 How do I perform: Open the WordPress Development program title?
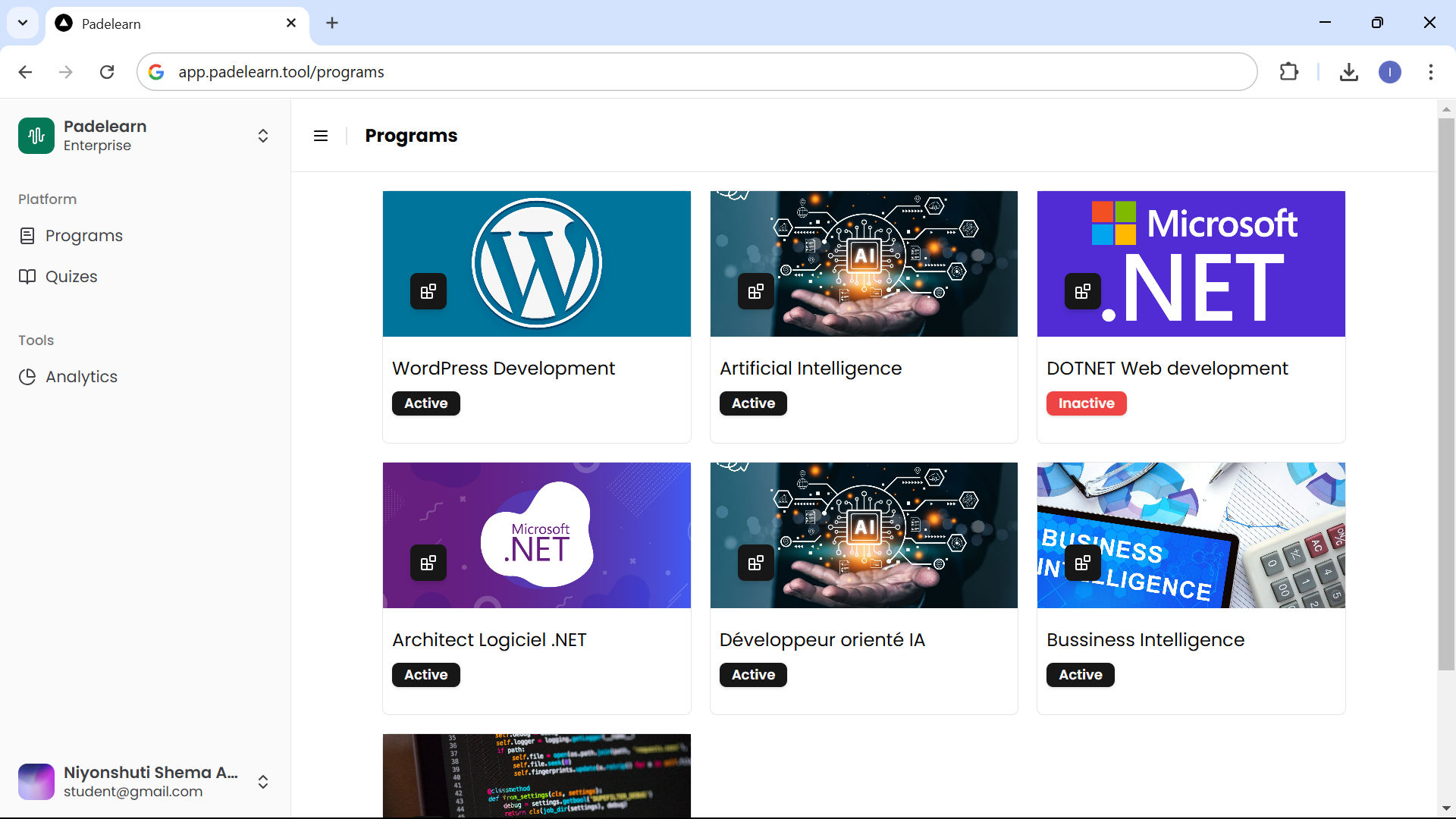pos(503,369)
